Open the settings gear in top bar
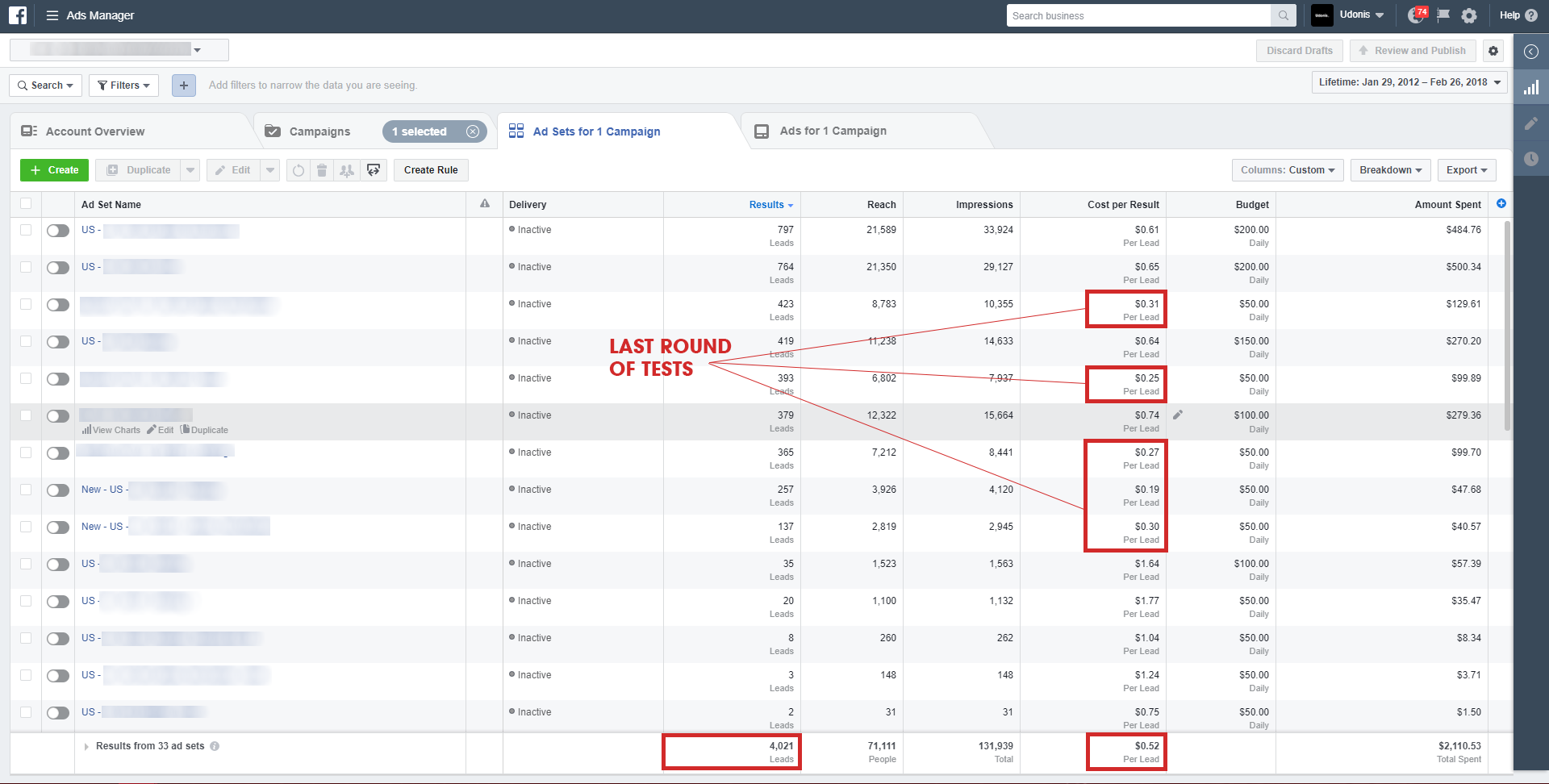Viewport: 1549px width, 784px height. point(1469,15)
